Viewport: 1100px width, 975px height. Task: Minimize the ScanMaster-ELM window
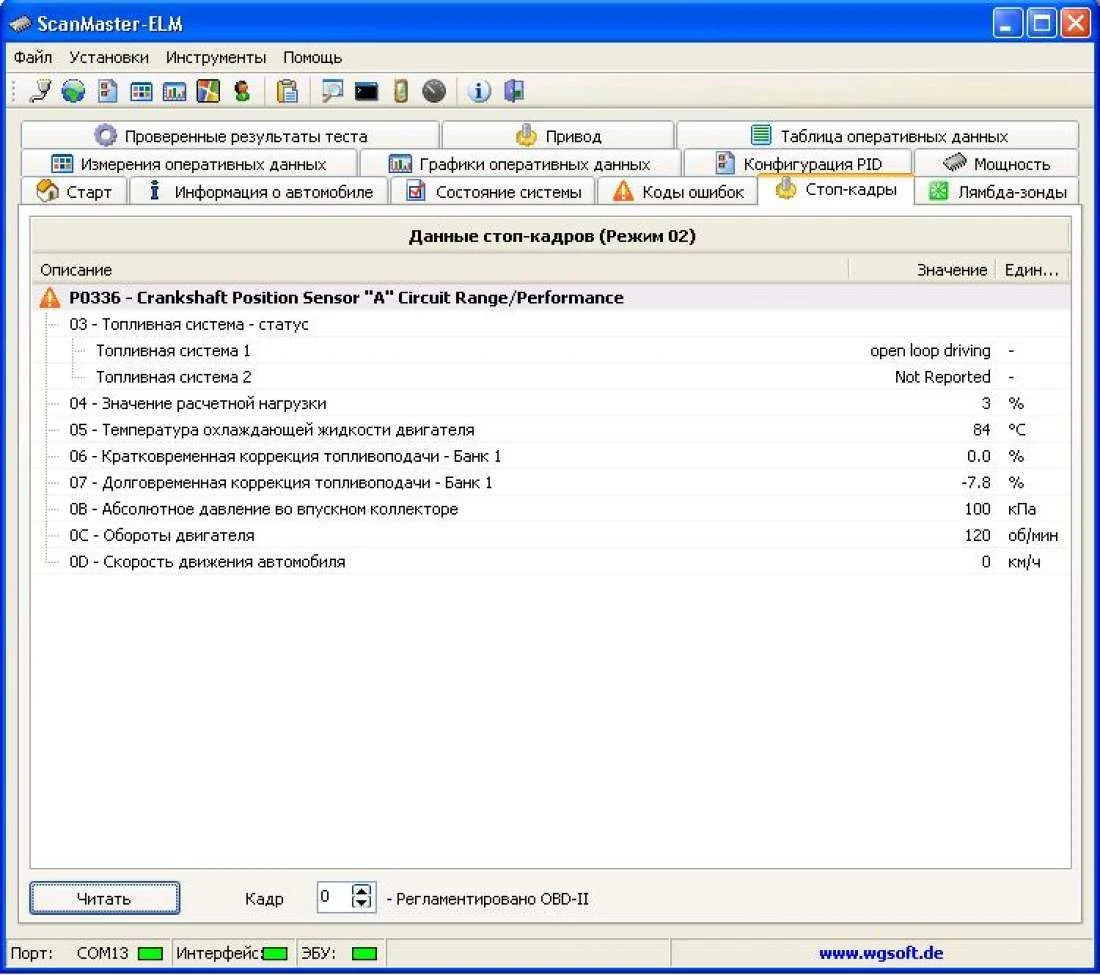pyautogui.click(x=1007, y=23)
